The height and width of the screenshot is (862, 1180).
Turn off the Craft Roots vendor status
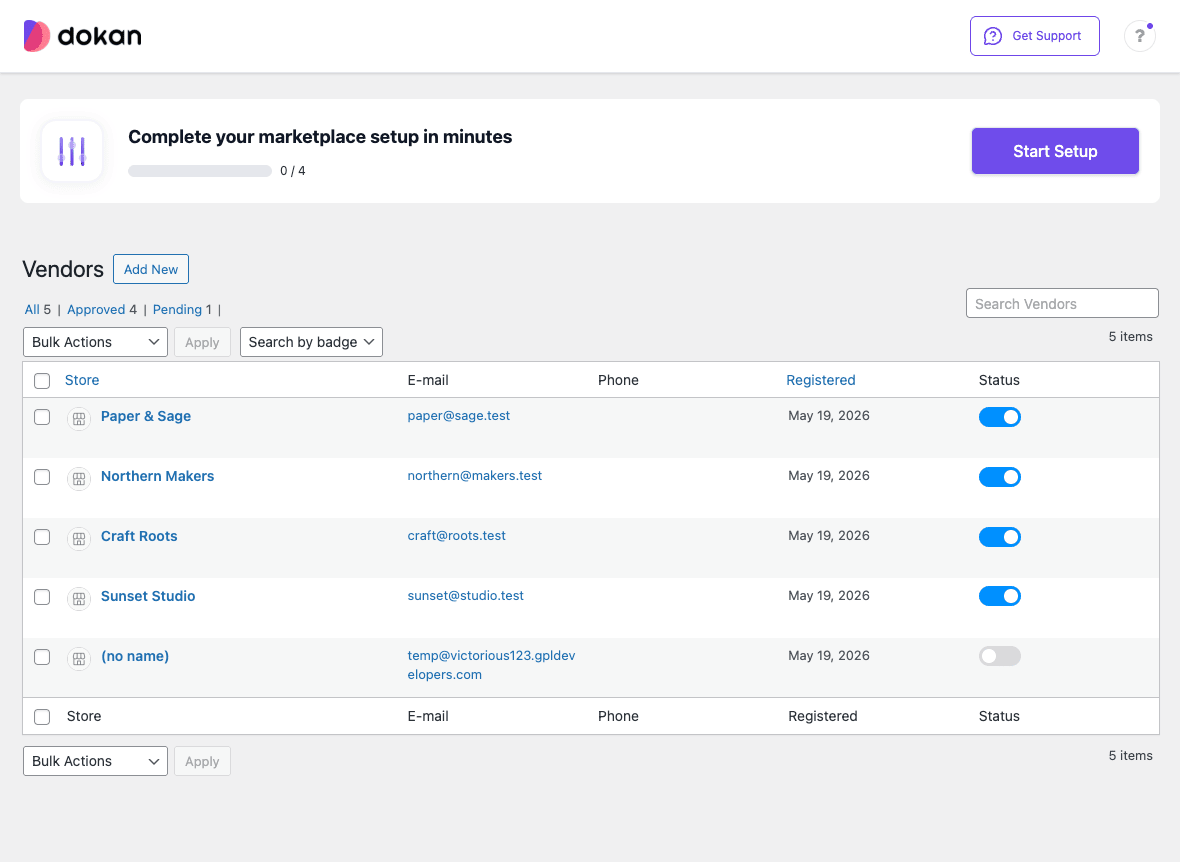point(999,537)
